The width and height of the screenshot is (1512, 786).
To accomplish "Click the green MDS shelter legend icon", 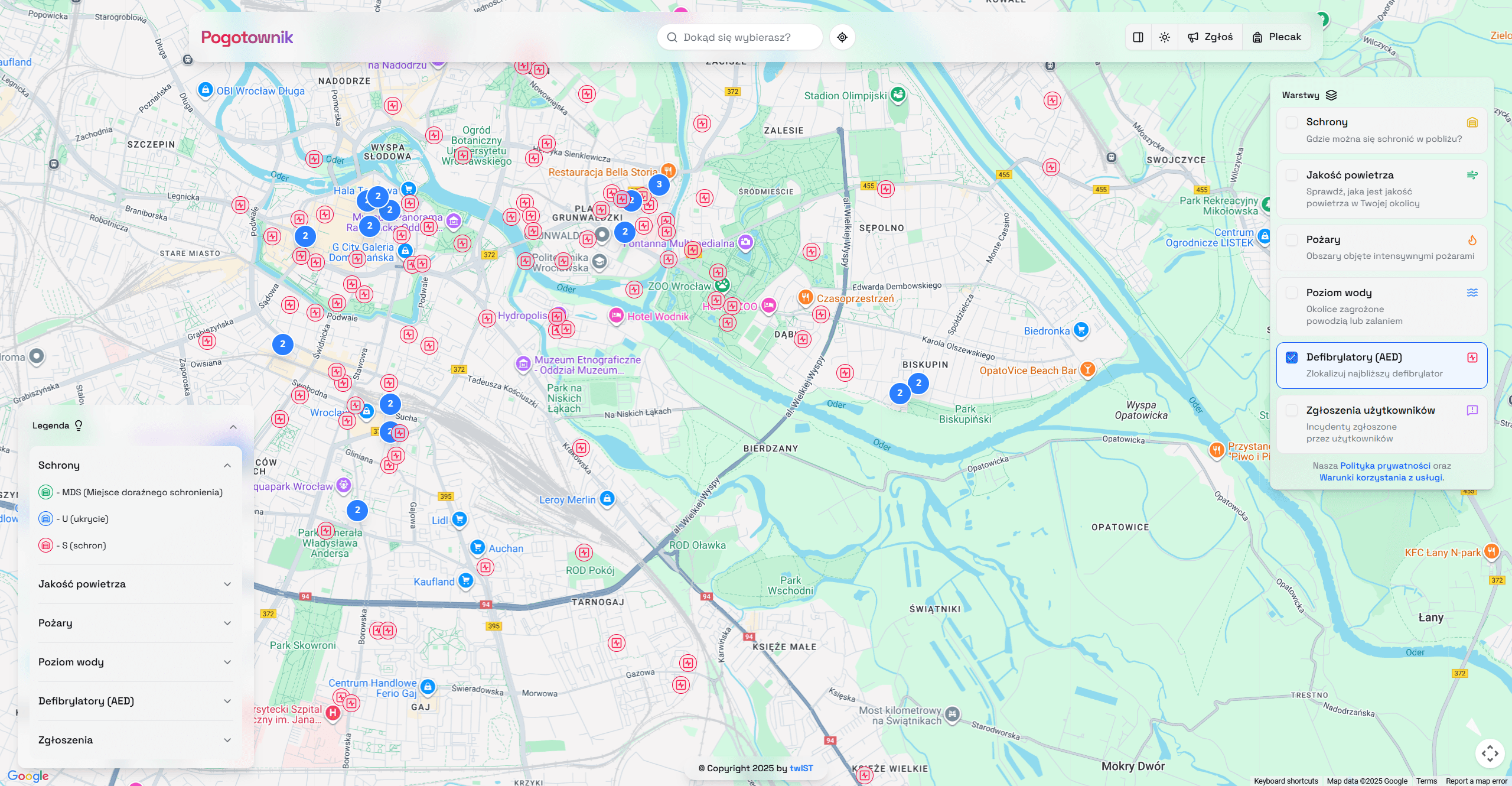I will 45,492.
